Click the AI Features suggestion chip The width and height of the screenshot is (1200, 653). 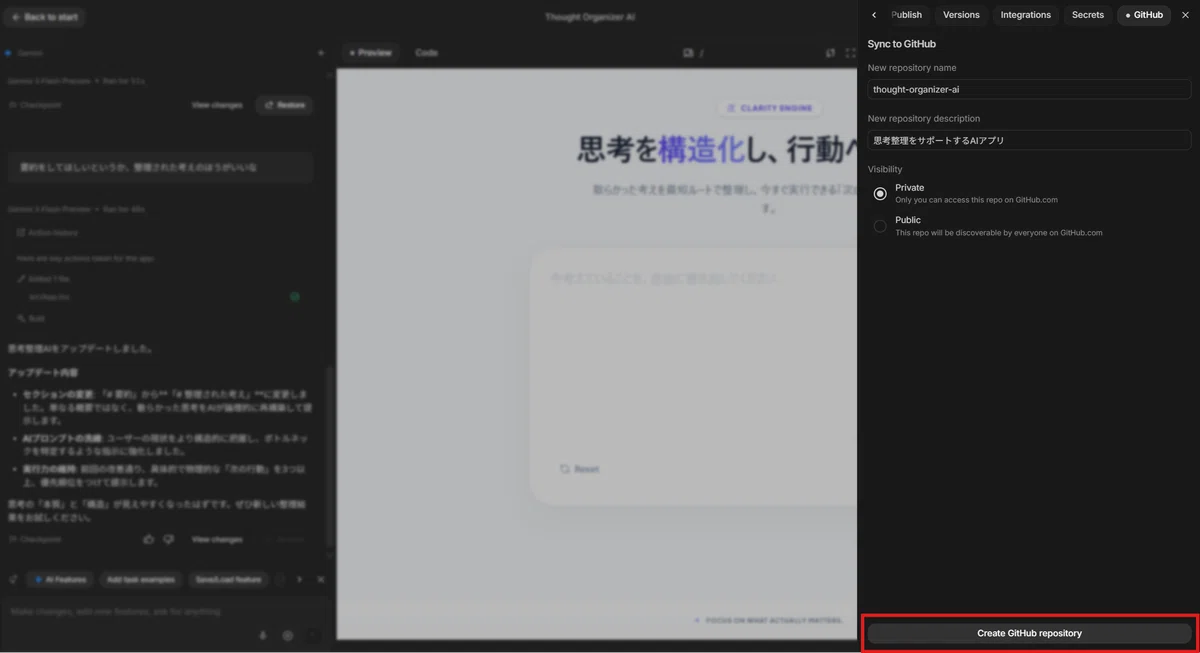(x=60, y=579)
